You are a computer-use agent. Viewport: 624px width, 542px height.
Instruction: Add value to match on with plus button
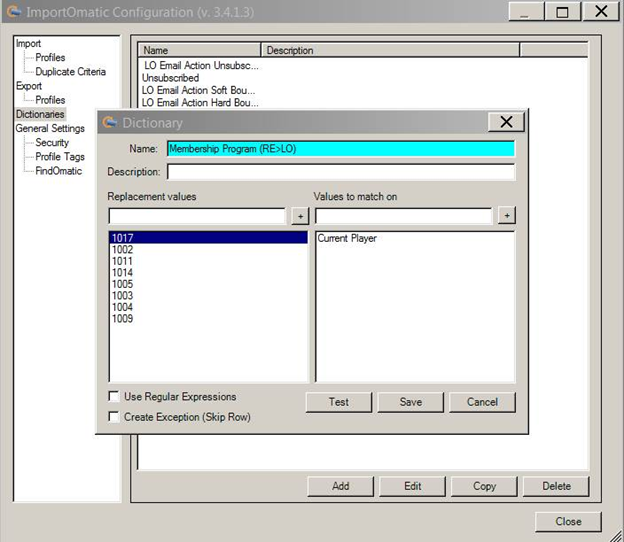tap(507, 215)
